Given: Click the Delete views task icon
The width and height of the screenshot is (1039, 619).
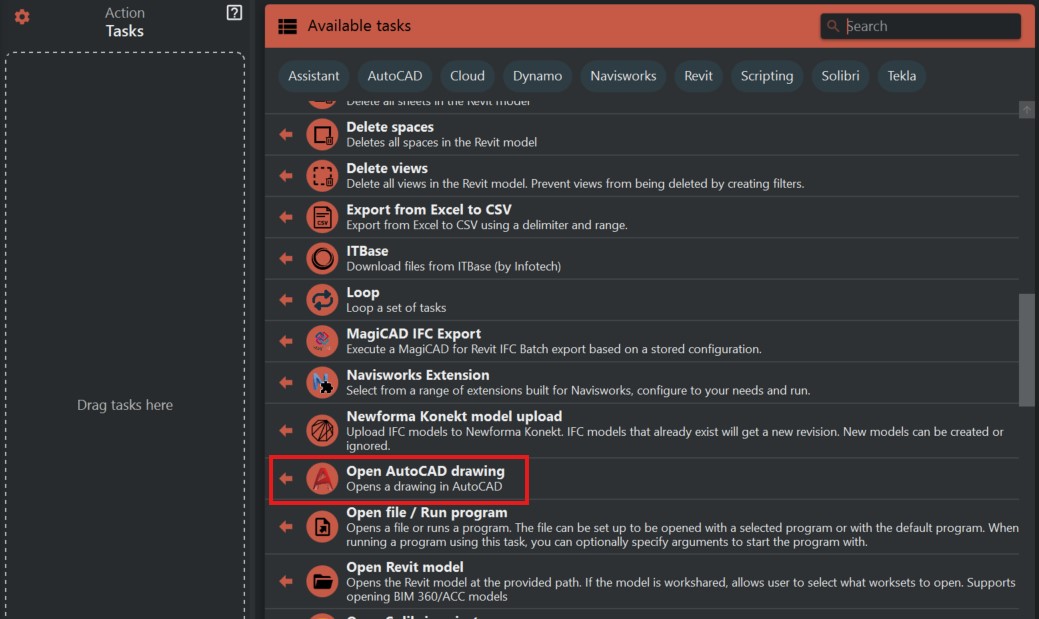Looking at the screenshot, I should tap(322, 176).
